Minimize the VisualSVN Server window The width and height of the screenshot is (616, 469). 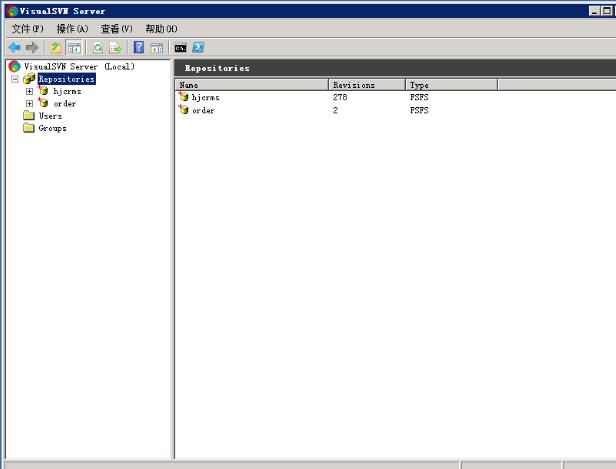click(594, 11)
